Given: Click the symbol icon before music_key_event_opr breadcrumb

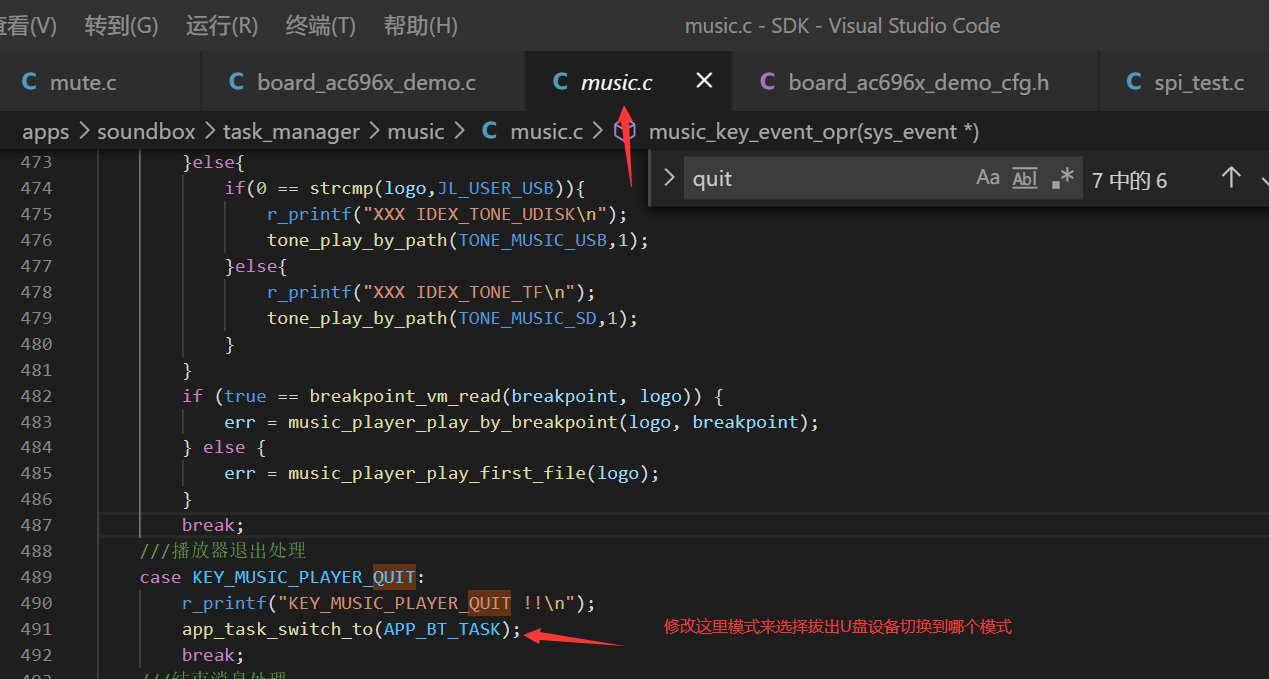Looking at the screenshot, I should tap(625, 131).
